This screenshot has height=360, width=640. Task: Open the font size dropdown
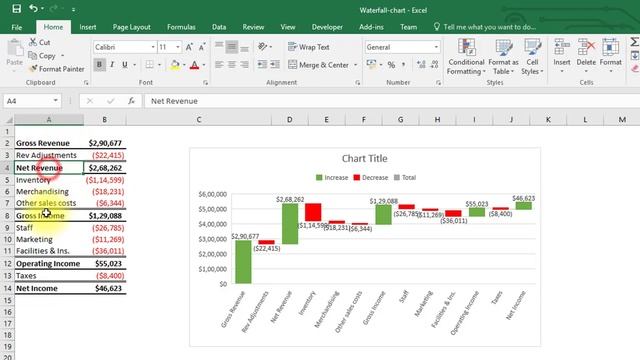178,47
